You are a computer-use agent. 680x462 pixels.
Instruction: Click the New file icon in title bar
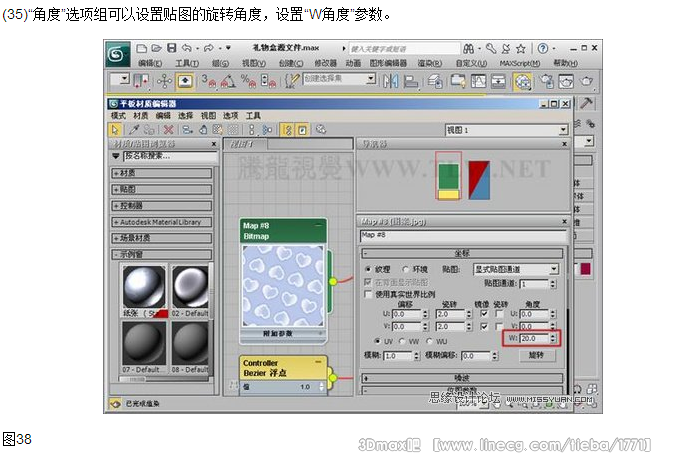click(x=141, y=48)
